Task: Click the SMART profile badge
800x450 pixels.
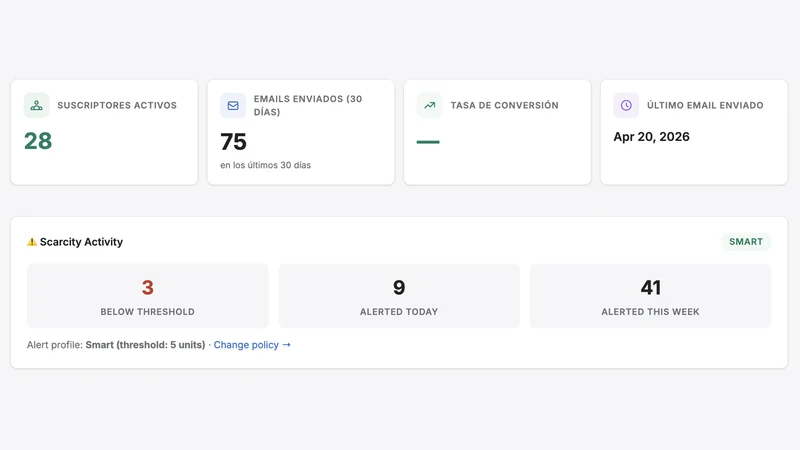Action: pos(746,242)
